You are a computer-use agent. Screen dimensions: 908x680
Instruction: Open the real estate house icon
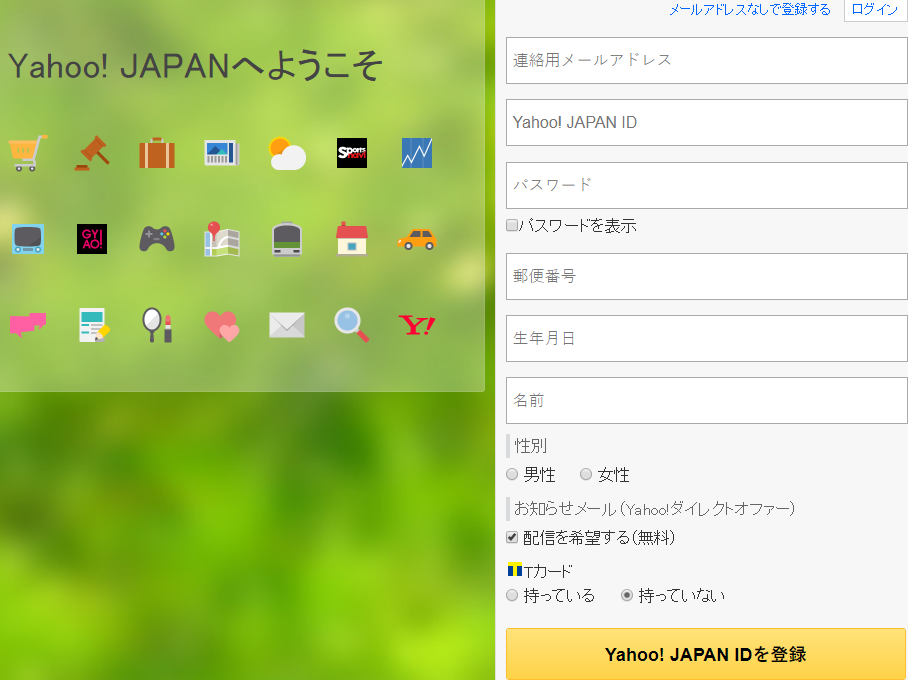352,239
